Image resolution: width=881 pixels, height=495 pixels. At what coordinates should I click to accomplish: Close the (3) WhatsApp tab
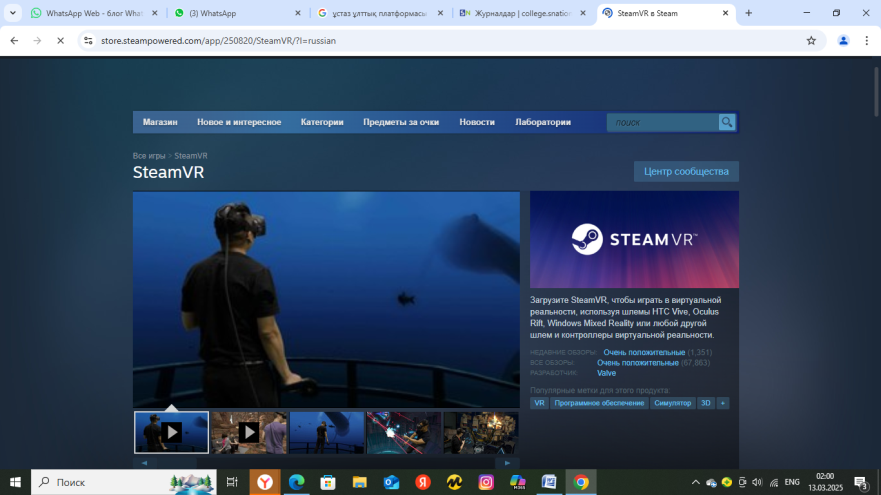[298, 13]
